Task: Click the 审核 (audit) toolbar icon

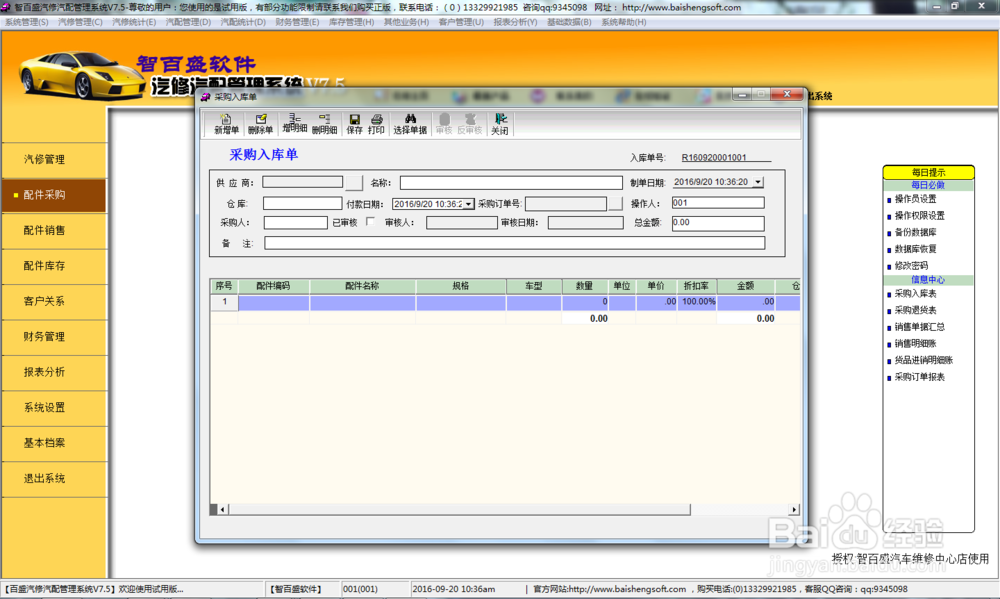Action: [444, 124]
